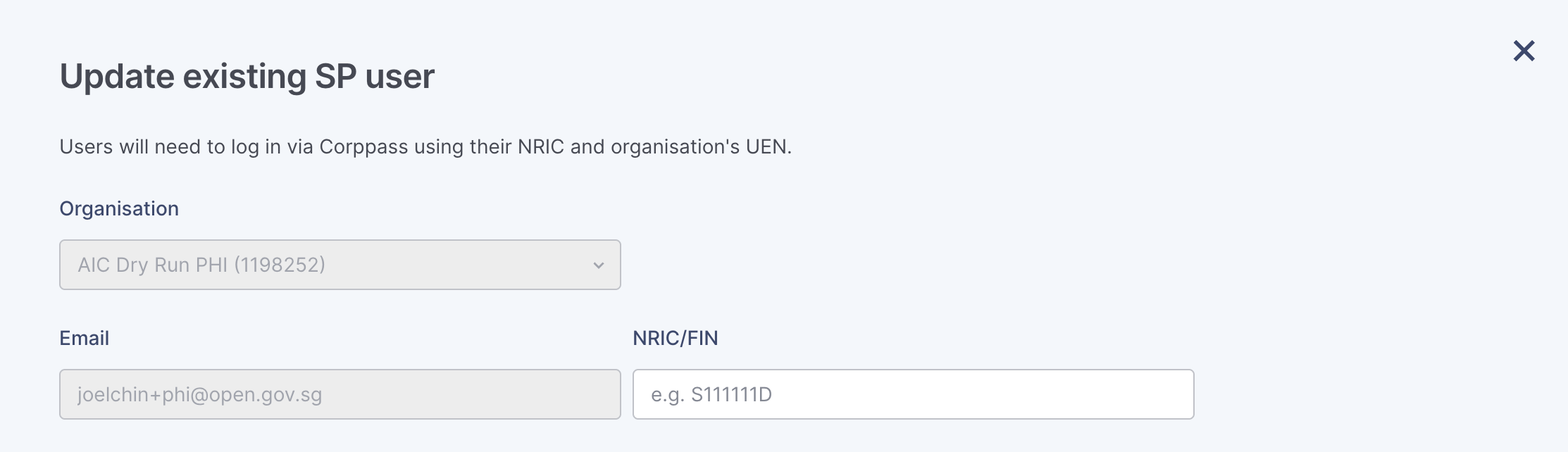Click the word 'Users' starting the description

(x=86, y=146)
